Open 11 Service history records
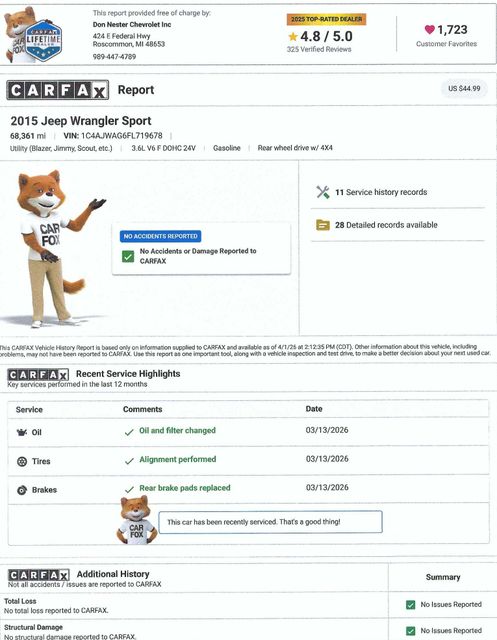497x640 pixels. click(x=381, y=192)
